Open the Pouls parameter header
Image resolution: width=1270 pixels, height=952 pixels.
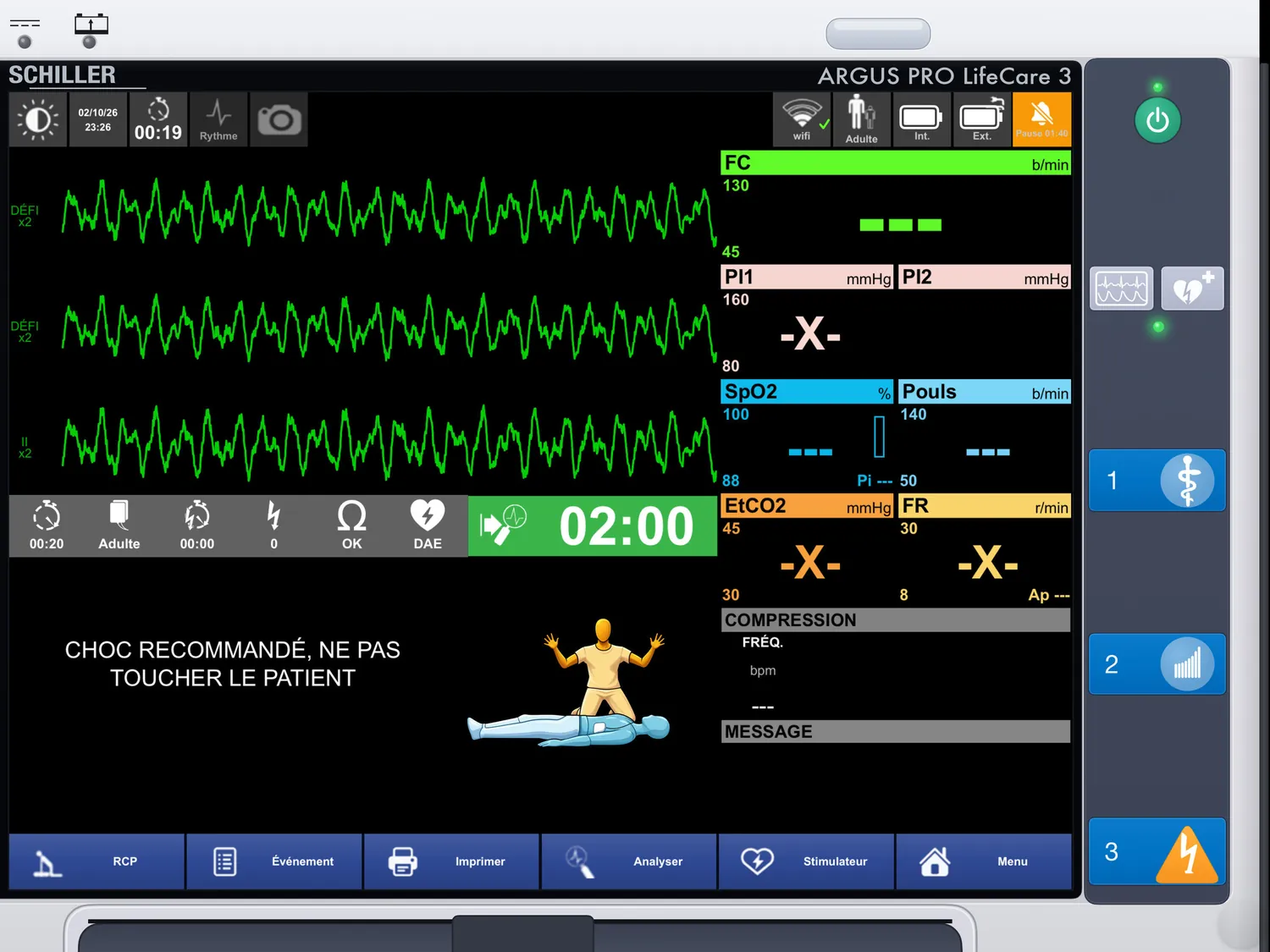click(985, 392)
